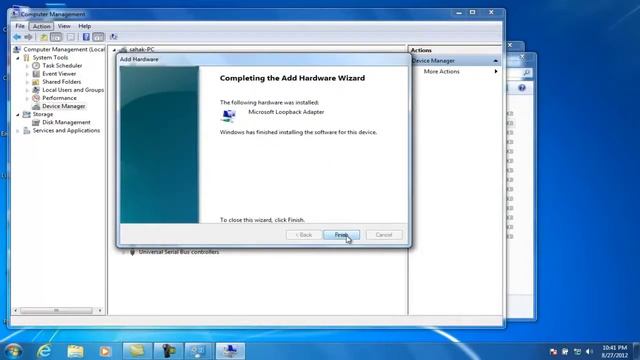Click the console tree horizontal scrollbar
Image resolution: width=640 pixels, height=360 pixels.
coord(57,311)
